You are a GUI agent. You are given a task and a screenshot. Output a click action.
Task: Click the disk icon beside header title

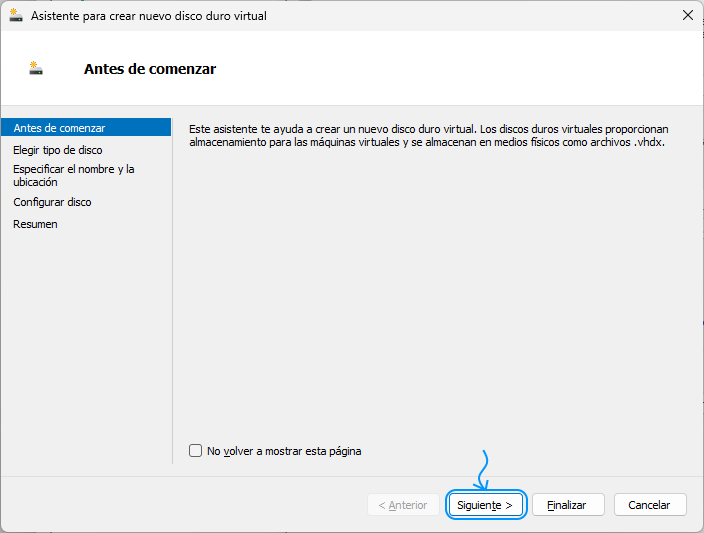pos(36,68)
